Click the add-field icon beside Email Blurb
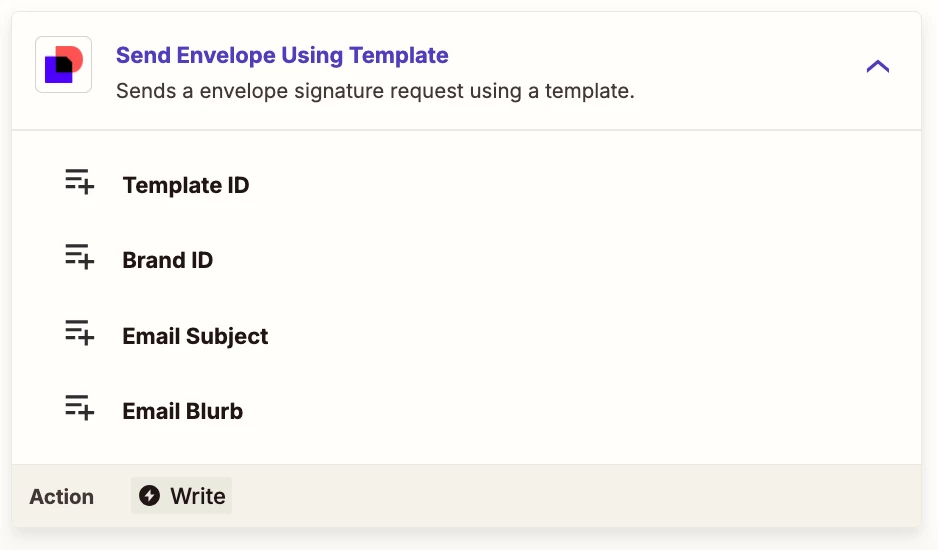Image resolution: width=938 pixels, height=550 pixels. click(x=80, y=408)
